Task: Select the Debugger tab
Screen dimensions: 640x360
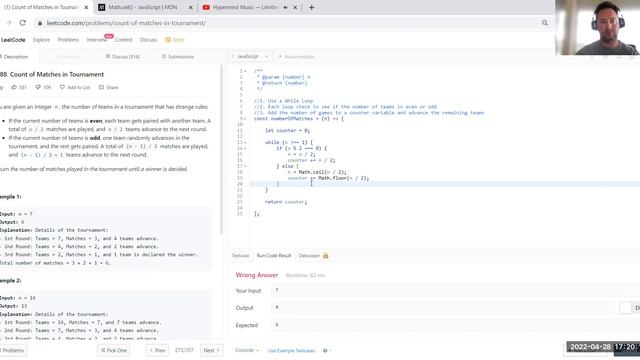Action: 309,256
